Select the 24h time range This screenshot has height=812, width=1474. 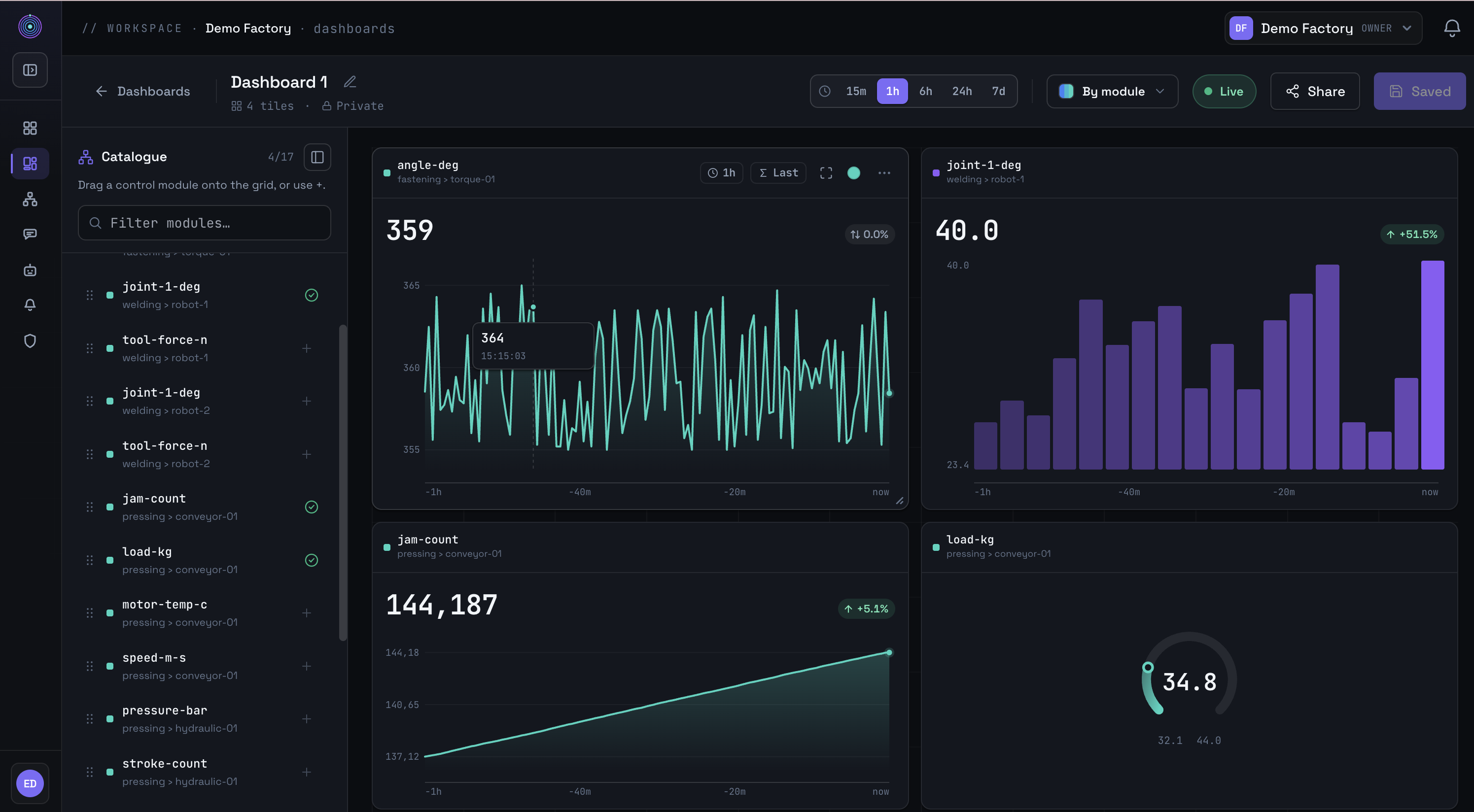(962, 91)
